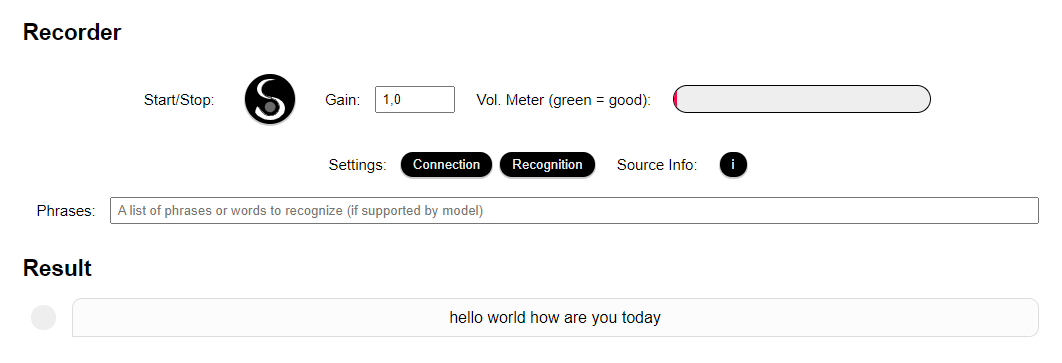Viewport: 1062px width, 363px height.
Task: Click the gray status circle beside result
Action: 43,318
